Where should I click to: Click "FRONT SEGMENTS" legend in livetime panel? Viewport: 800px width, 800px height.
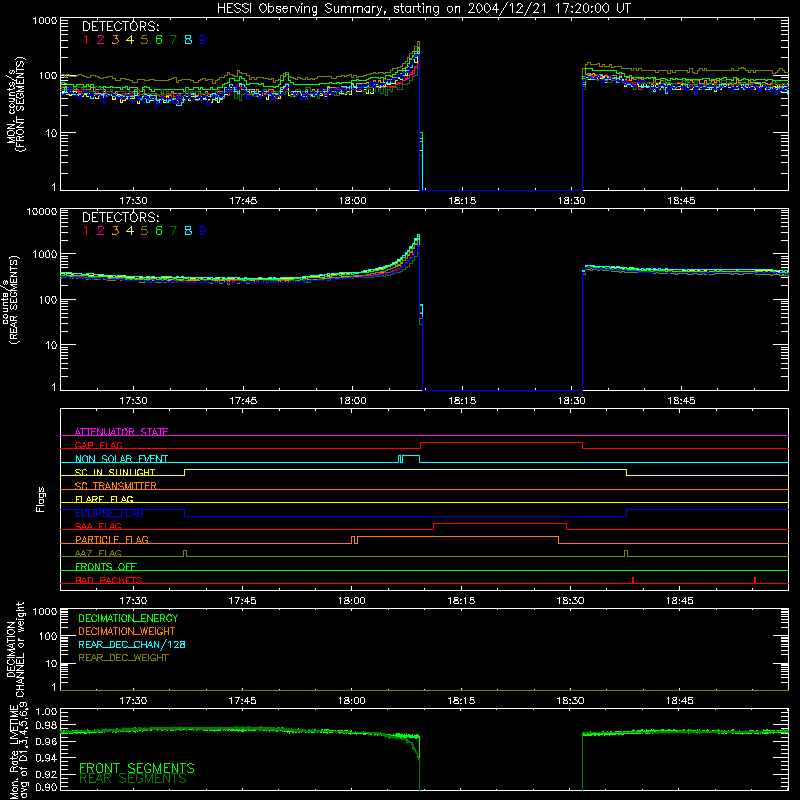137,768
